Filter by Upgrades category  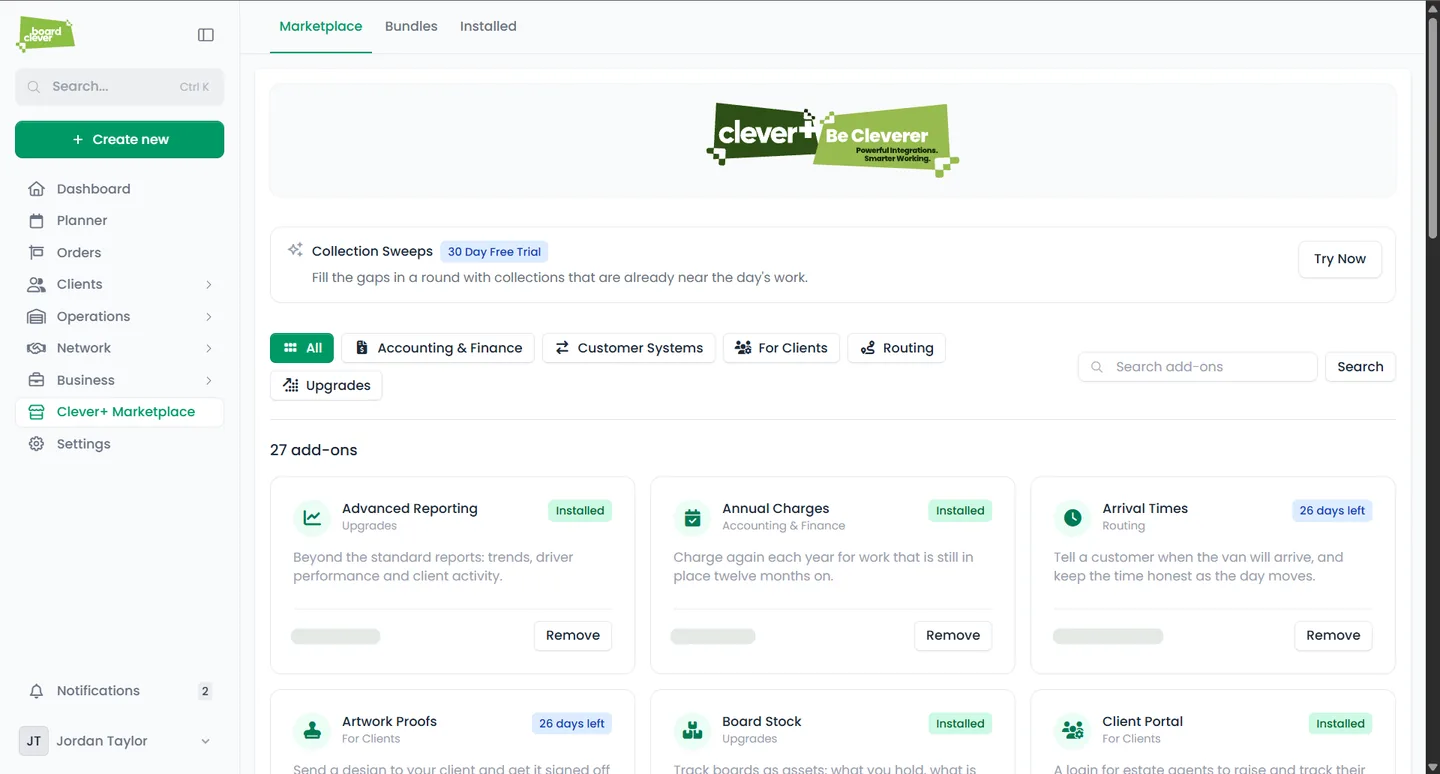[326, 386]
